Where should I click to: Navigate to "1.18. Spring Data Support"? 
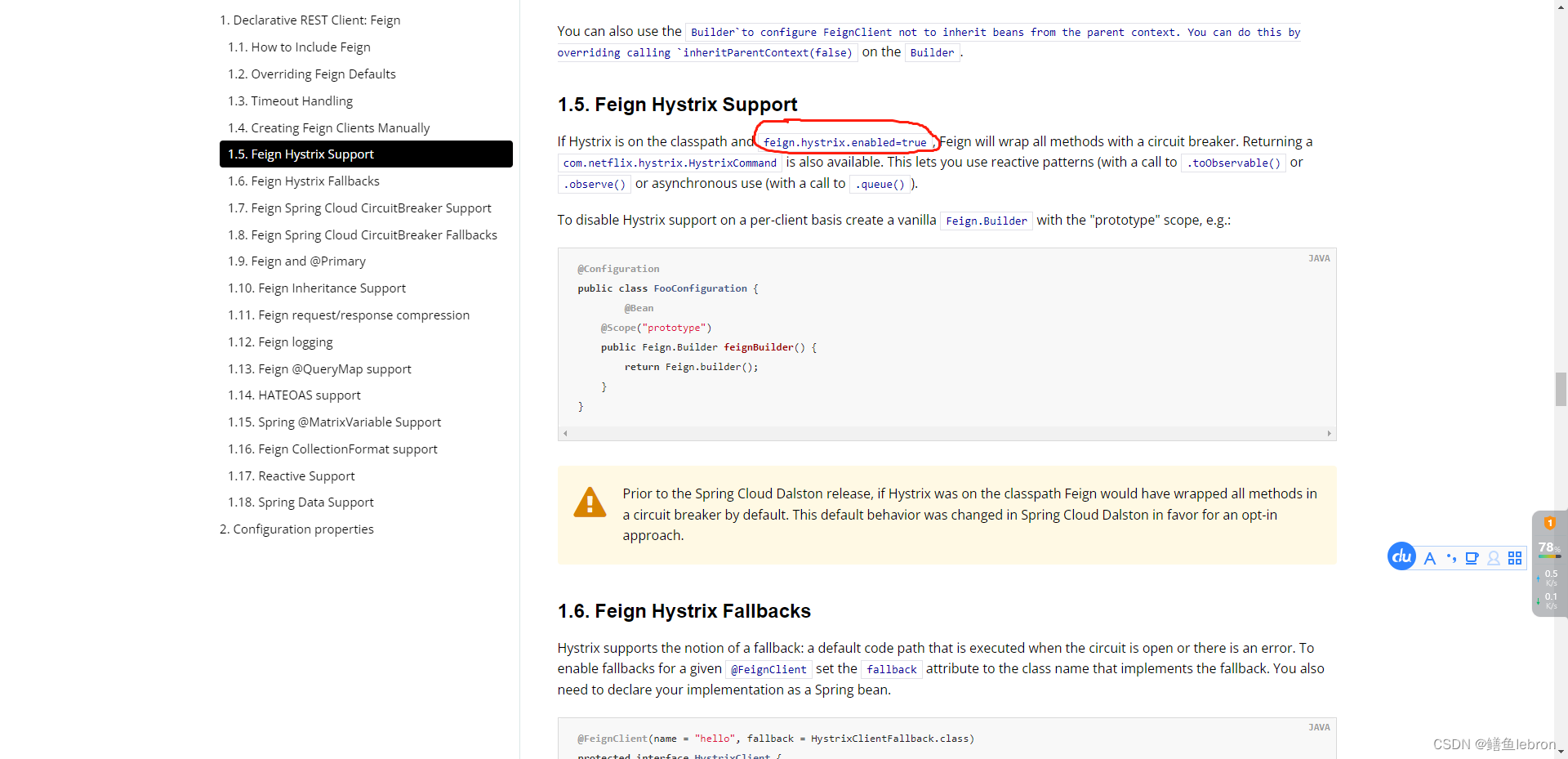(x=301, y=502)
